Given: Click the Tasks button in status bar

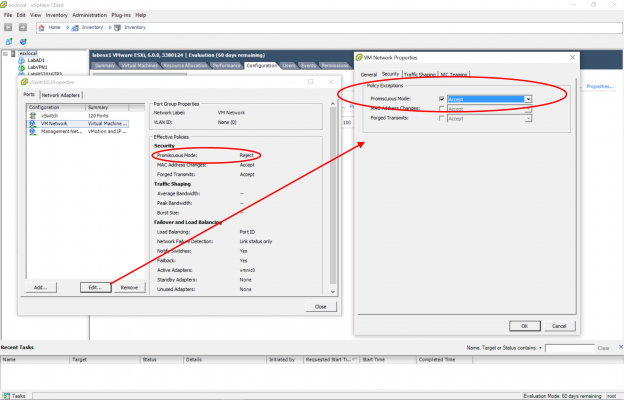Looking at the screenshot, I should tap(15, 396).
